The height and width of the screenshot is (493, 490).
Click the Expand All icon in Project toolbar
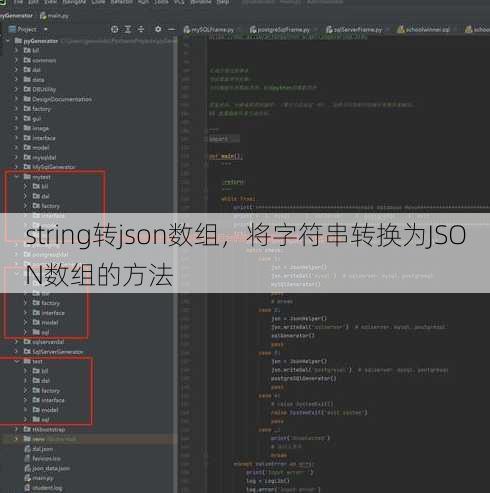click(128, 29)
